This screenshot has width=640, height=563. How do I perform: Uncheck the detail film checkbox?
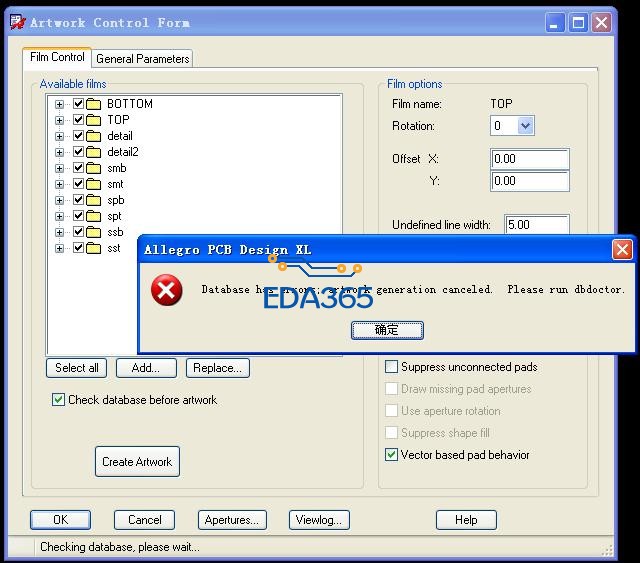pyautogui.click(x=79, y=136)
